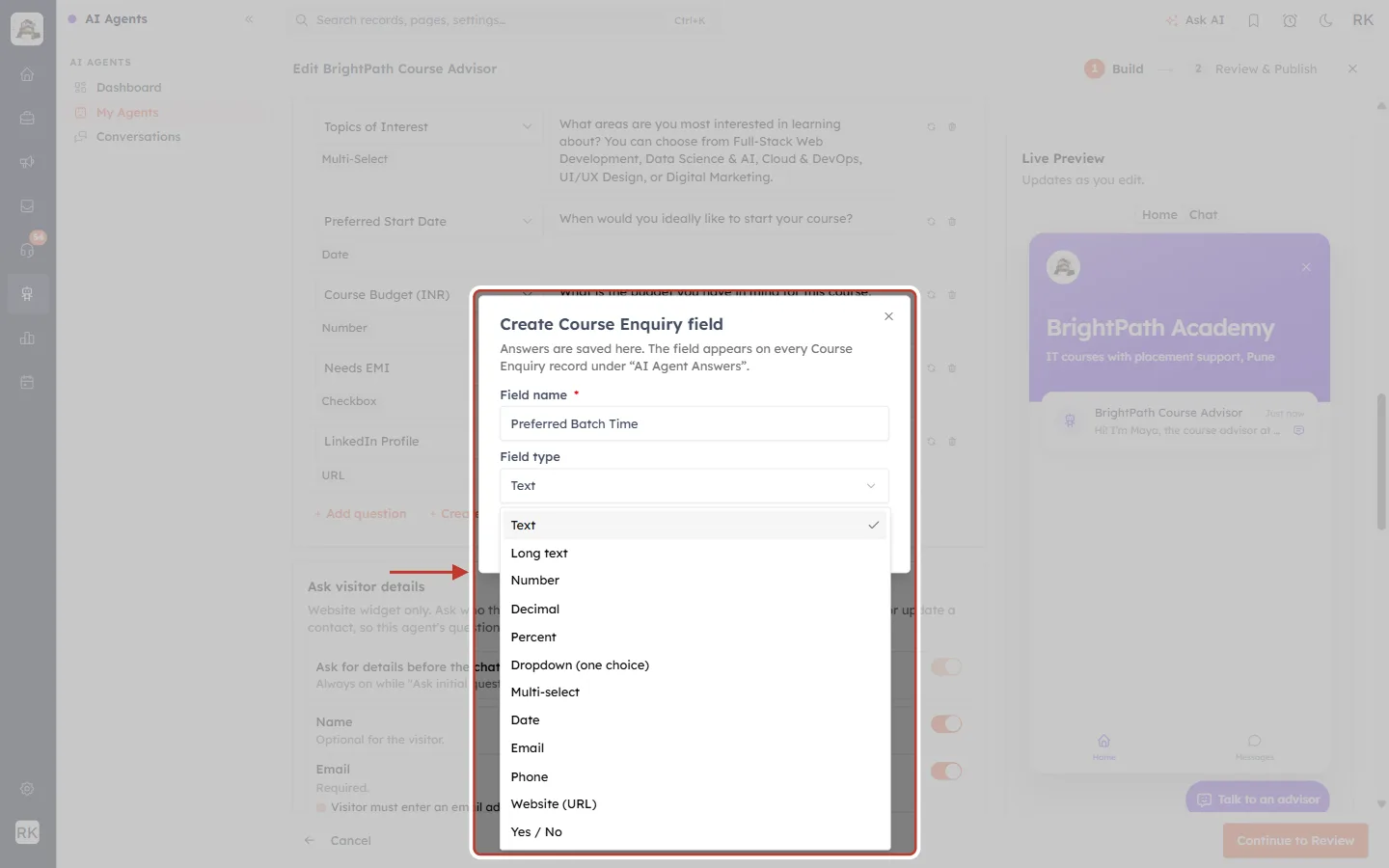Image resolution: width=1389 pixels, height=868 pixels.
Task: Open the settings gear in left rail
Action: point(27,789)
